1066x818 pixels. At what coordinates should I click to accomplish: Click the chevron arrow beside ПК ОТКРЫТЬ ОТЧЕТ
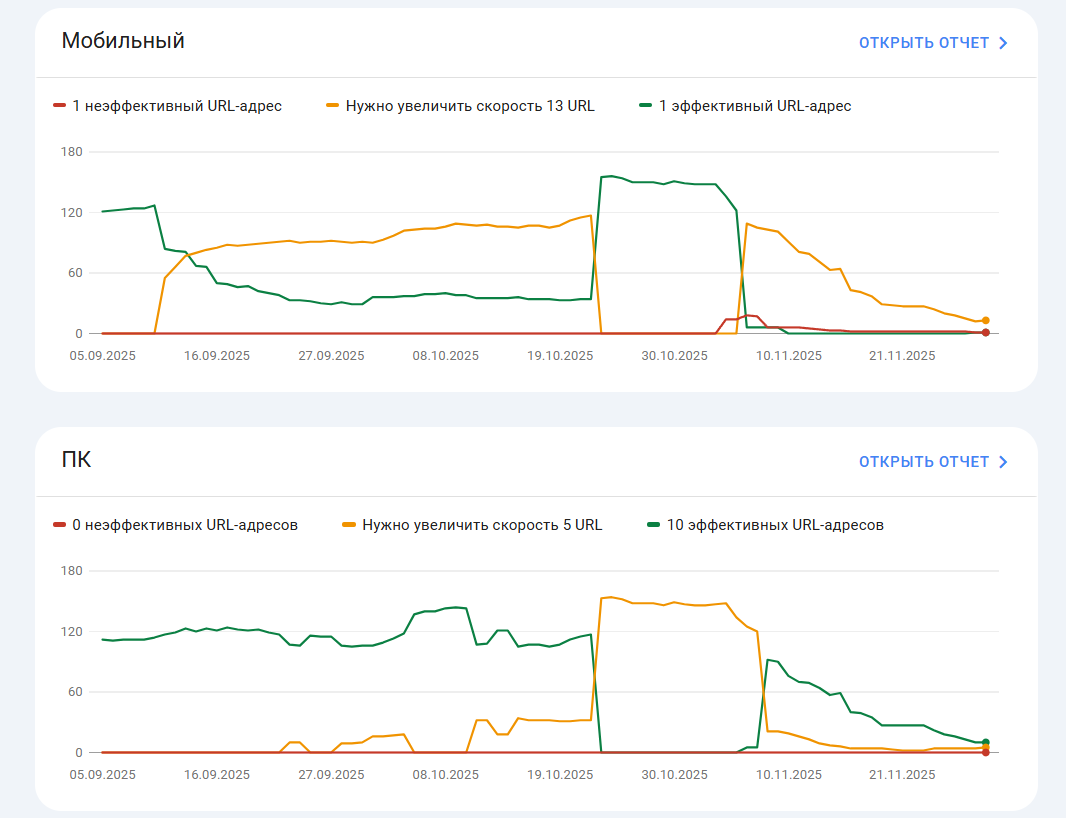pyautogui.click(x=1003, y=462)
